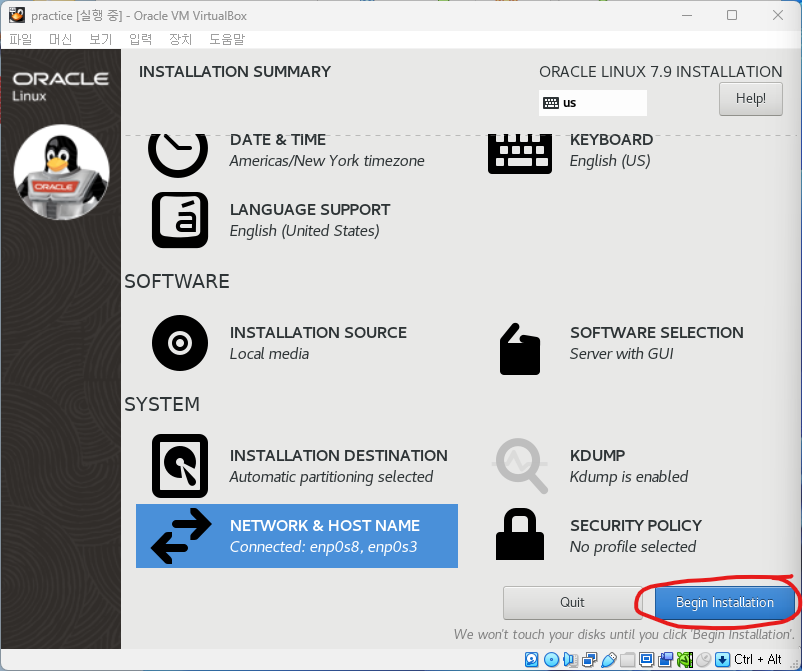Click the optical disc status icon
Viewport: 803px width, 671px height.
[551, 659]
